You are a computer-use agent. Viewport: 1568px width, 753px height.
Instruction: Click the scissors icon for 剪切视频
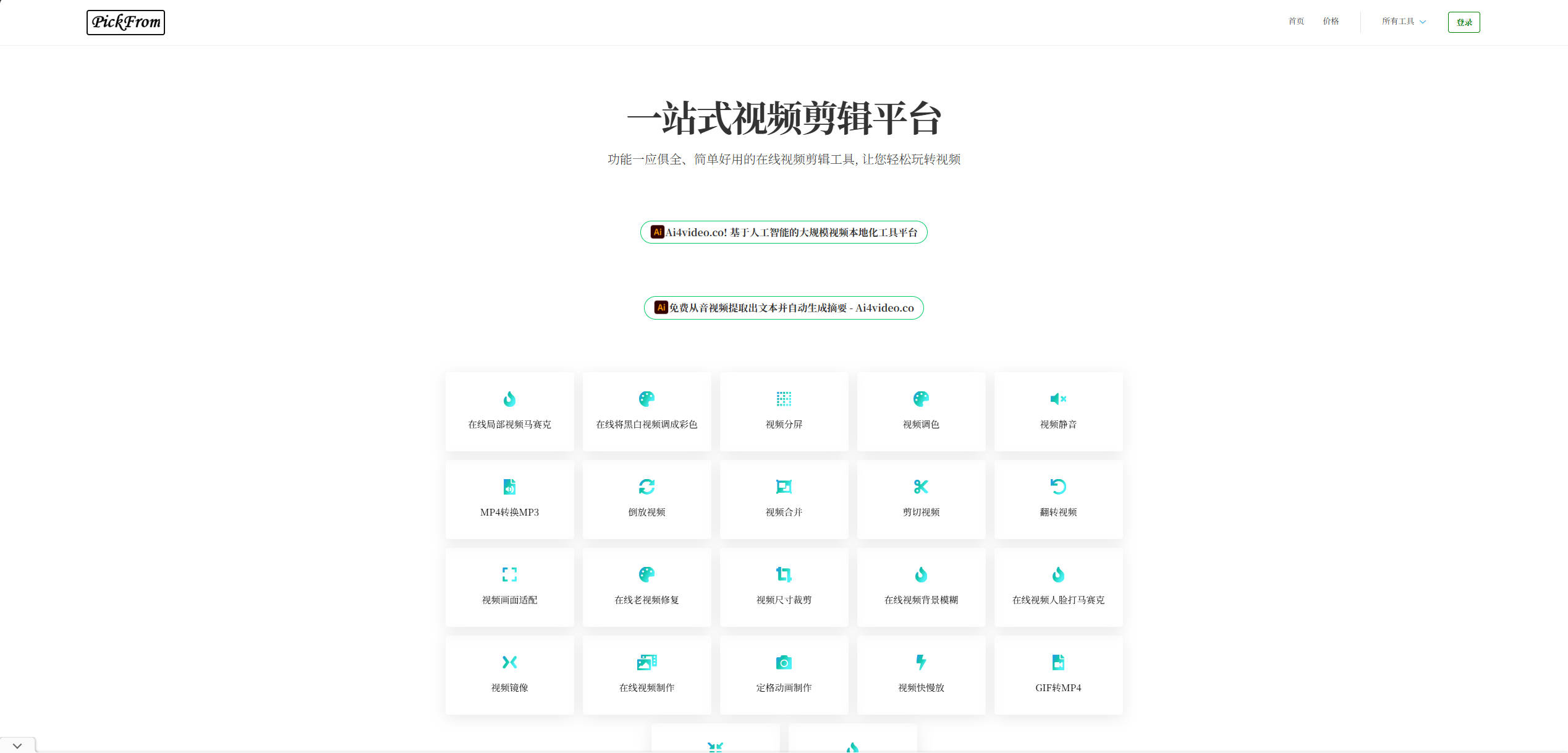point(921,487)
